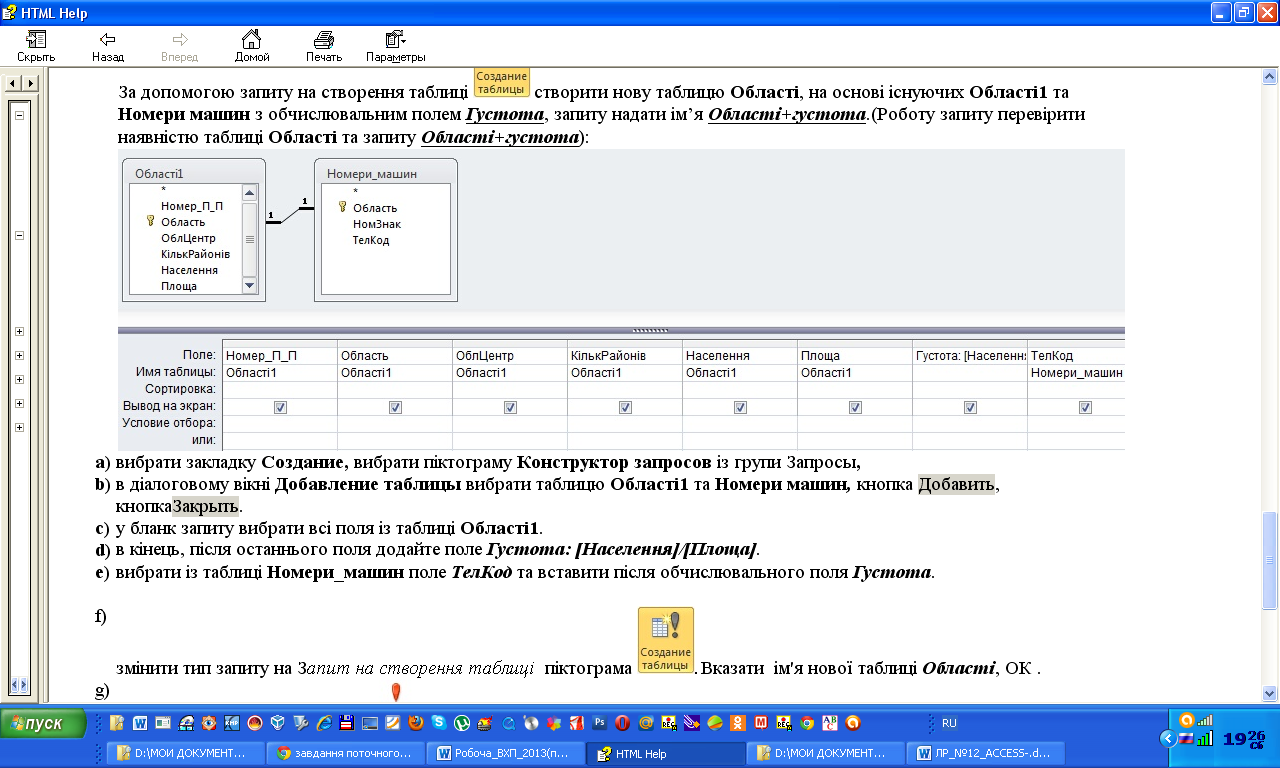Launch Chrome from quick launch
Image resolution: width=1280 pixels, height=768 pixels.
click(x=806, y=722)
